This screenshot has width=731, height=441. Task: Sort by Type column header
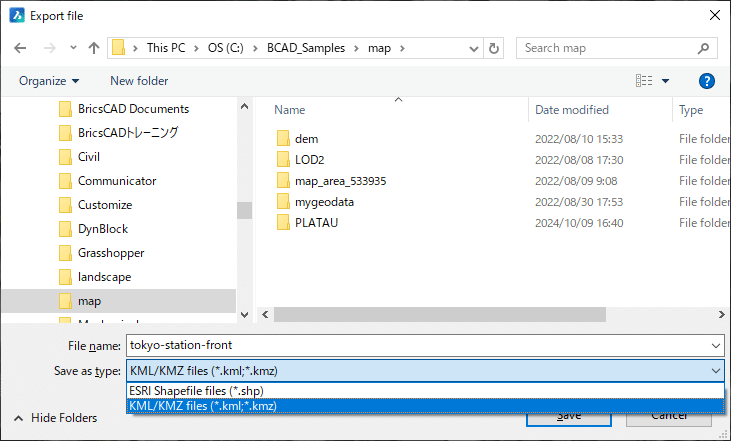[x=691, y=110]
